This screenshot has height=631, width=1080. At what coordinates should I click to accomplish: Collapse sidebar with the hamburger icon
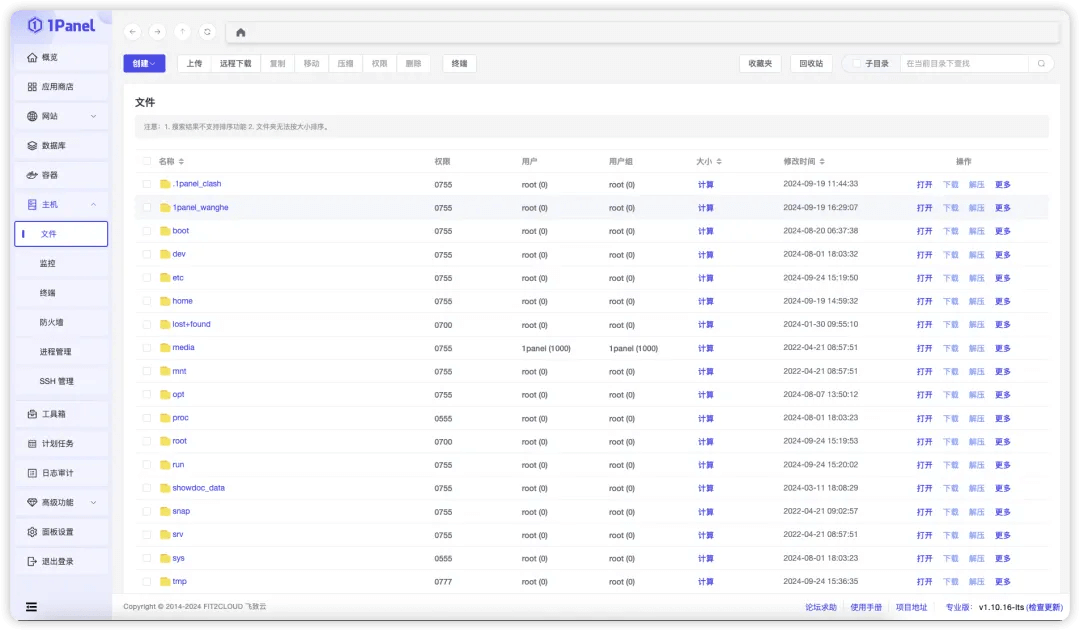click(x=32, y=607)
